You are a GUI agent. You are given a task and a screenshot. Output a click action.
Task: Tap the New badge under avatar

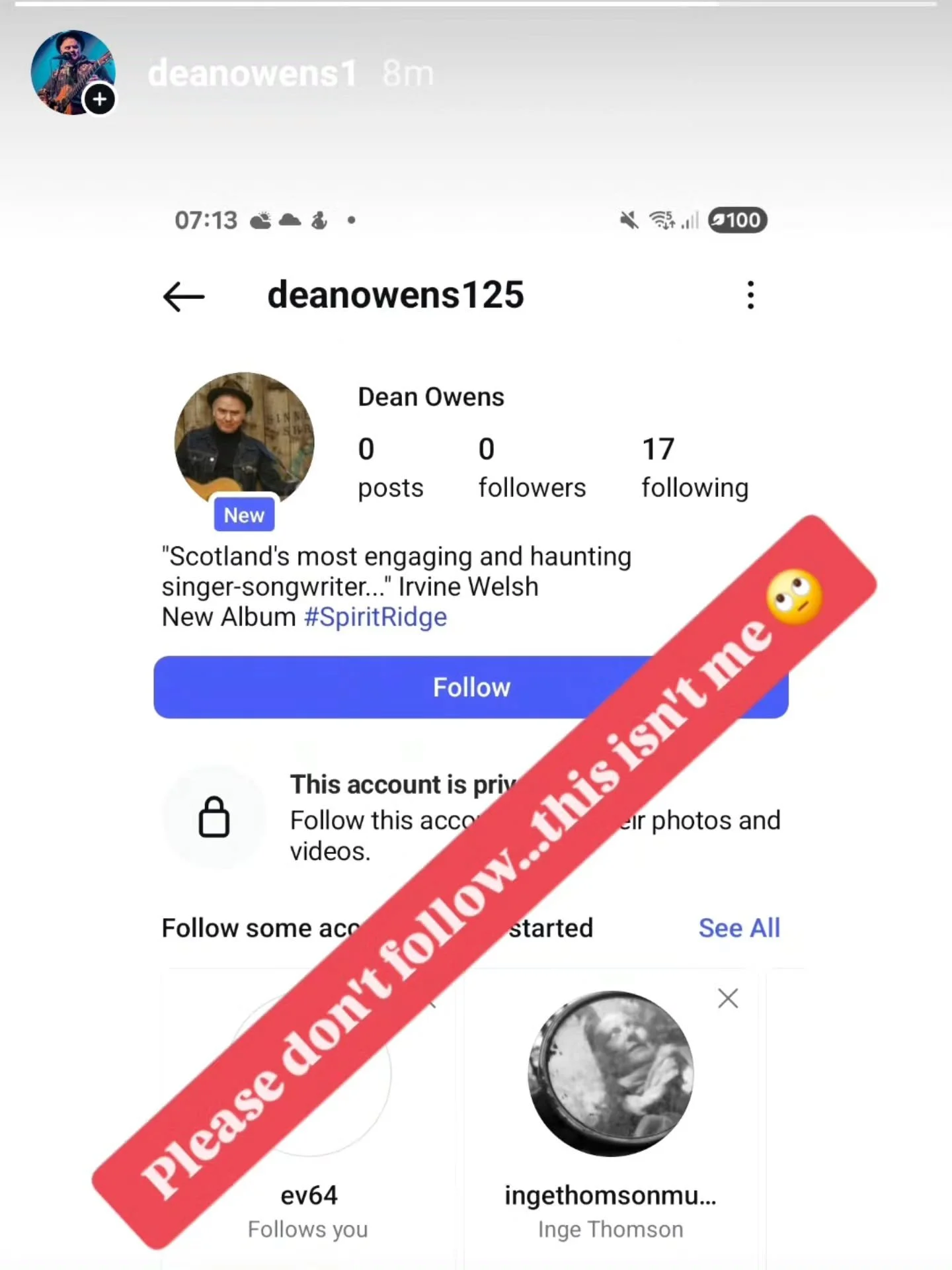click(244, 515)
